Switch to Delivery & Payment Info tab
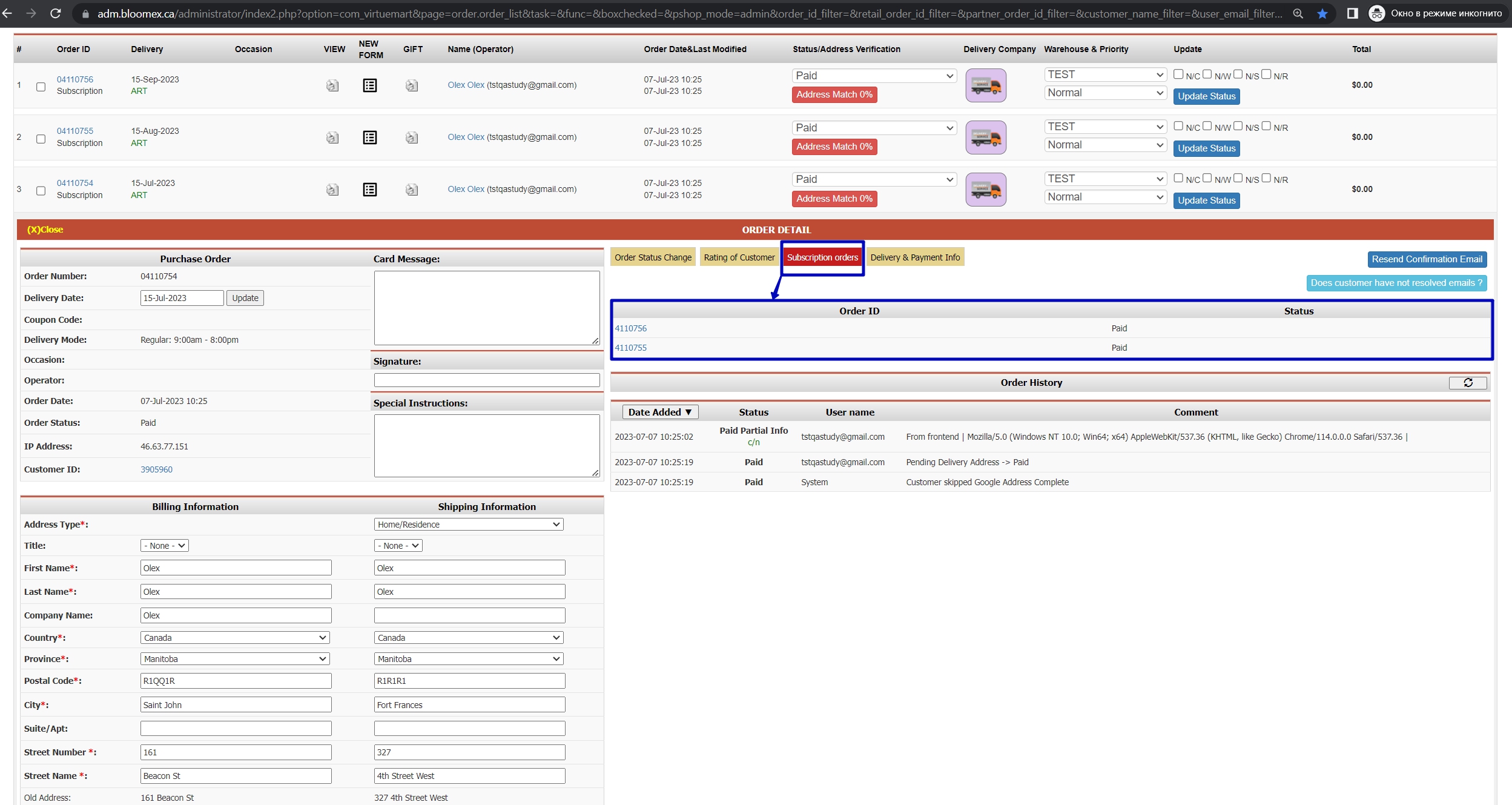Viewport: 1512px width, 805px height. [x=915, y=257]
